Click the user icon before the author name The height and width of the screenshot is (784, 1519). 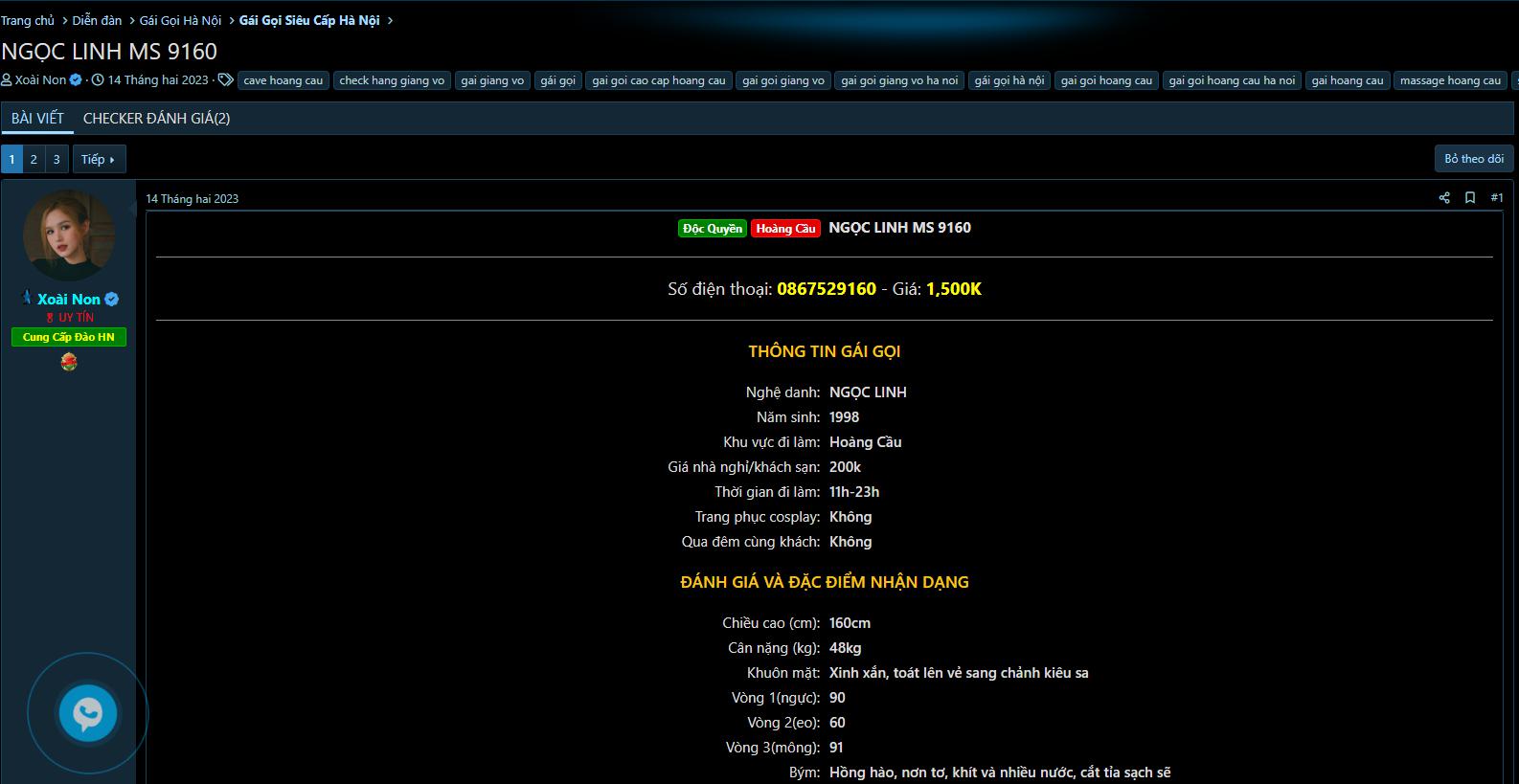click(7, 80)
